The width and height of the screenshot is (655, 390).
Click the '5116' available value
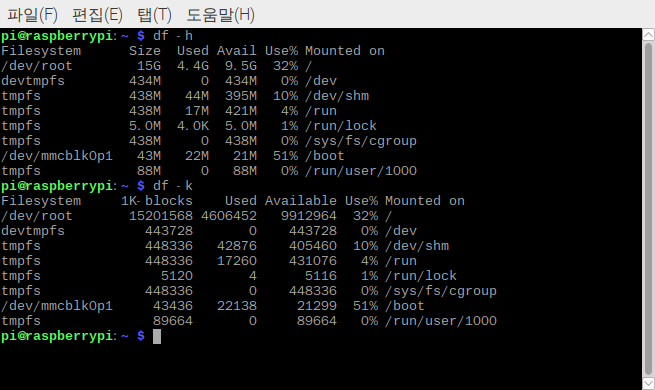(x=321, y=276)
